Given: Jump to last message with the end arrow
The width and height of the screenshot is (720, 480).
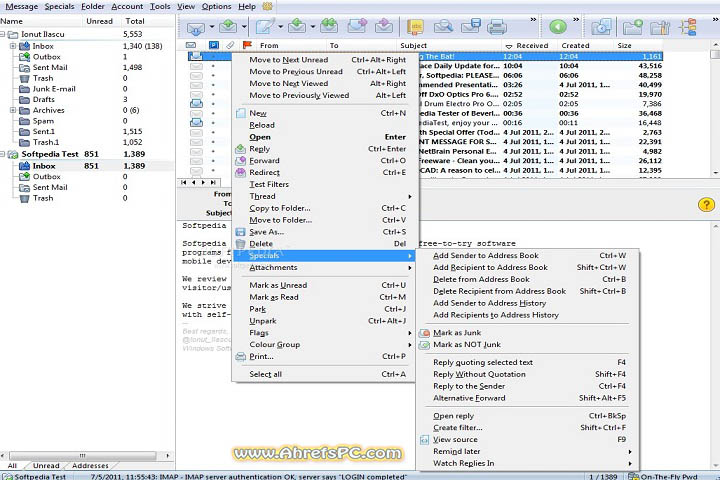Looking at the screenshot, I should pyautogui.click(x=213, y=182).
